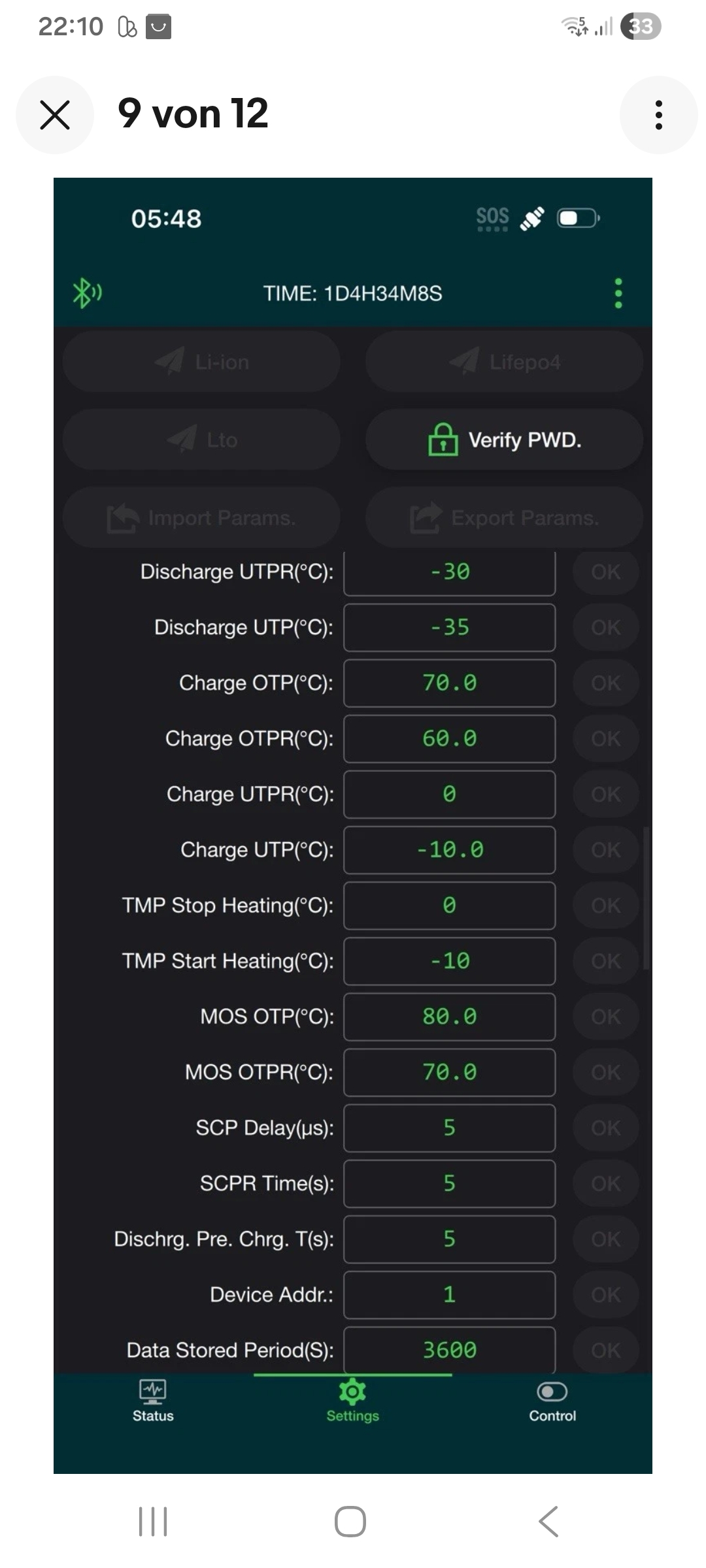Confirm Discharge UTPR with its OK button

point(606,572)
